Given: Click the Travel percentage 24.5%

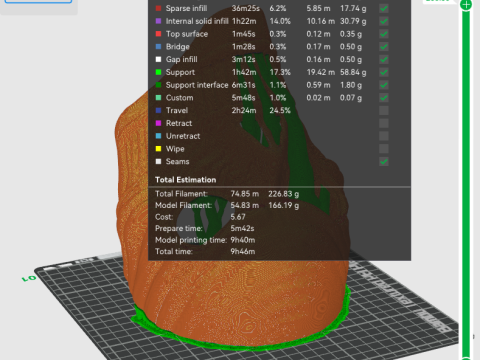Looking at the screenshot, I should pyautogui.click(x=280, y=110).
